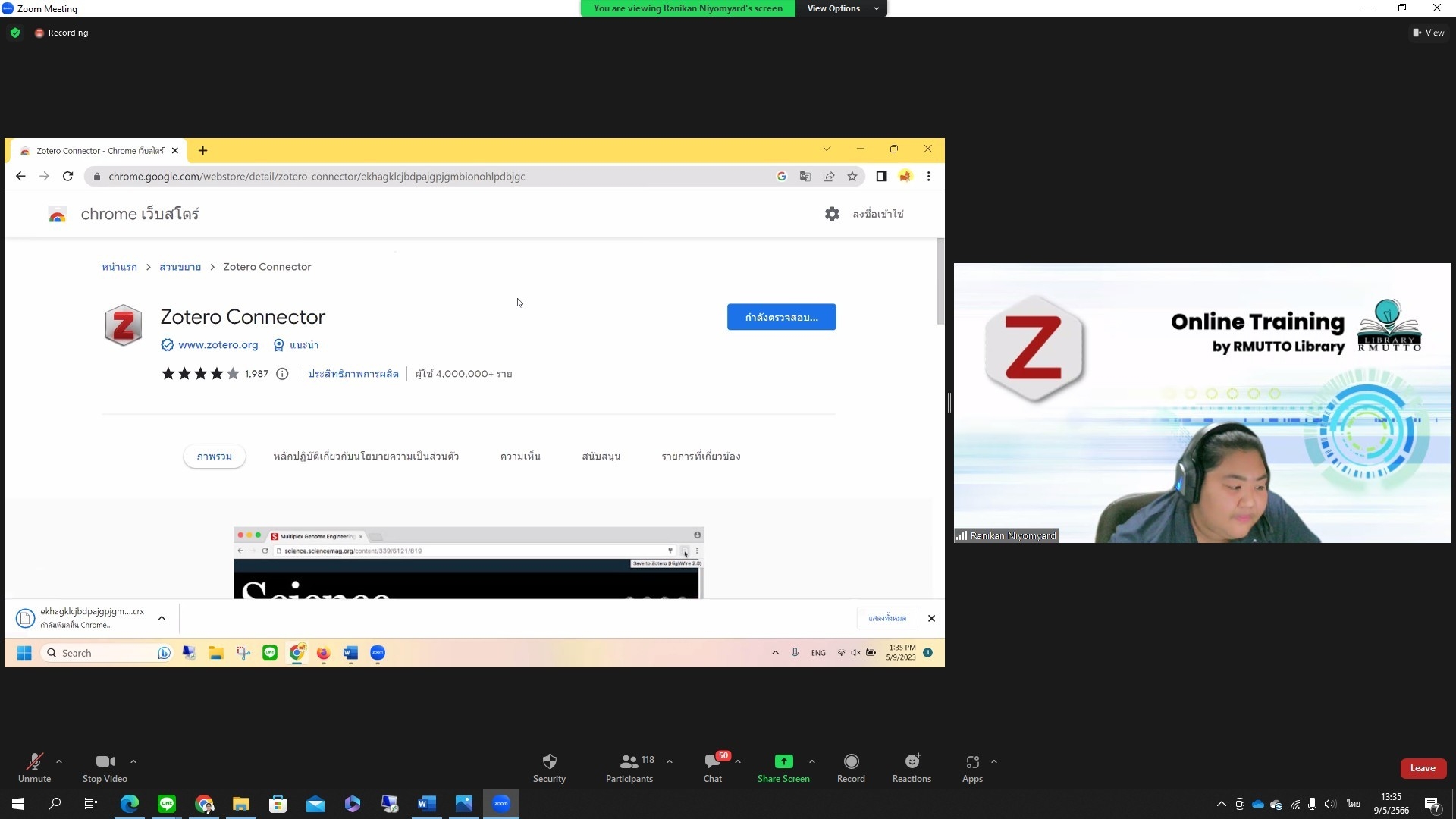This screenshot has width=1456, height=819.
Task: Expand share options arrow beside Share Screen
Action: pos(812,761)
